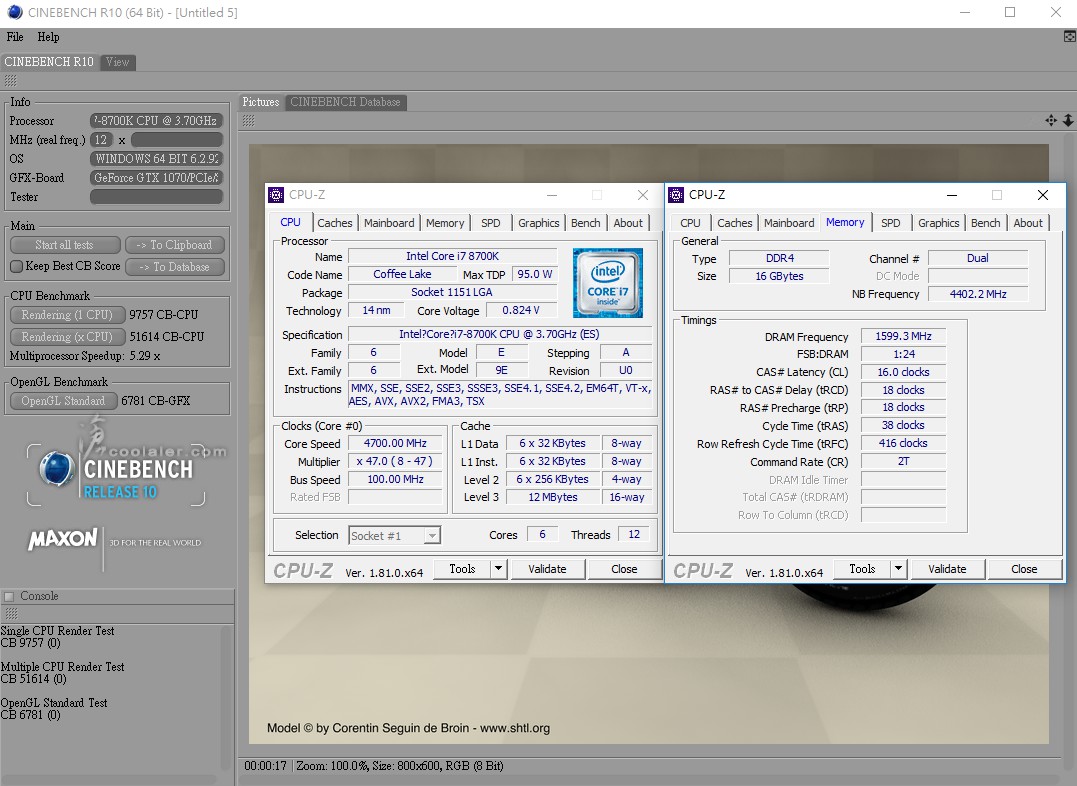Open the Tools dropdown arrow in the Memory window
Image resolution: width=1077 pixels, height=786 pixels.
pos(898,569)
